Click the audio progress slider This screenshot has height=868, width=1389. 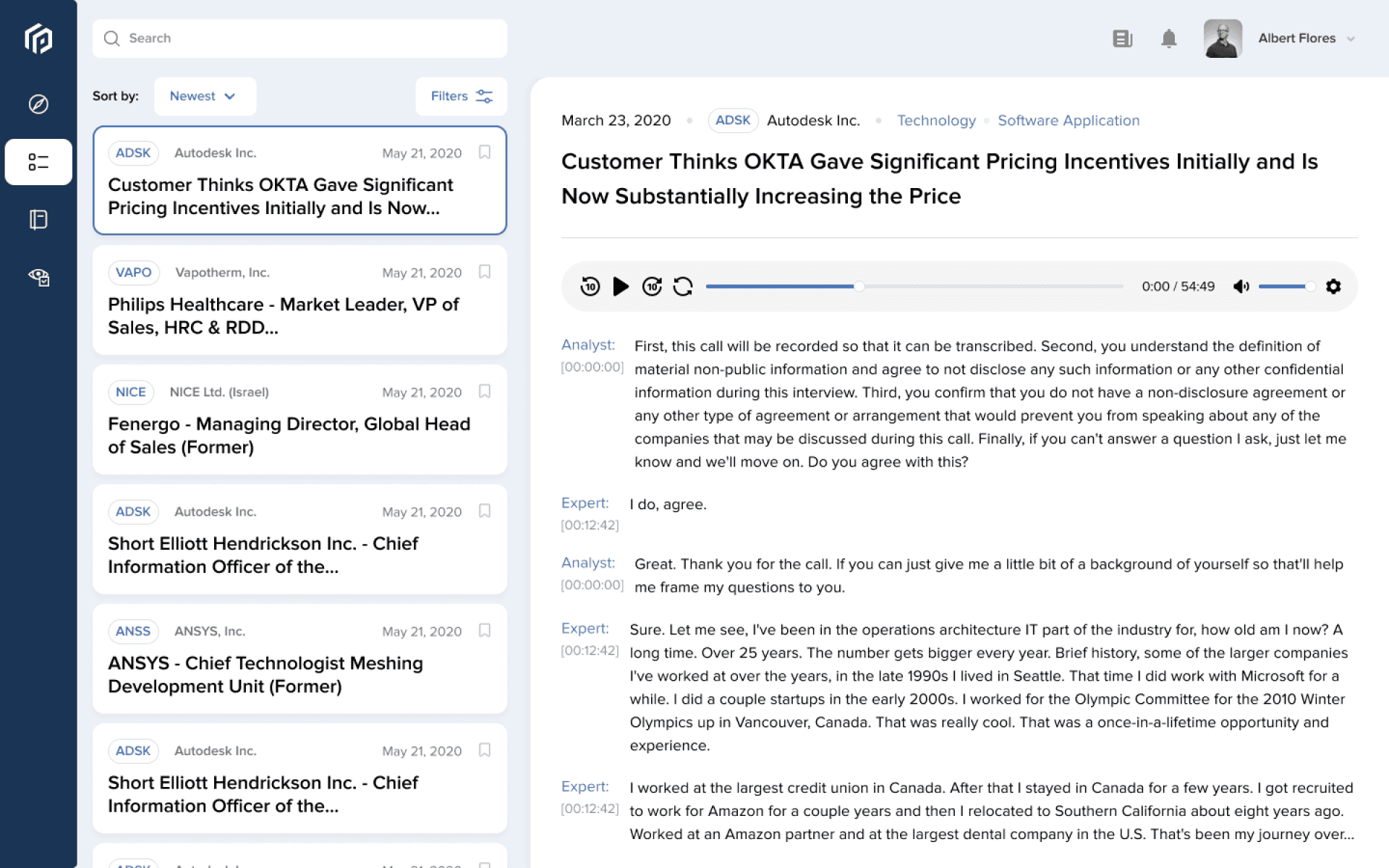click(914, 286)
